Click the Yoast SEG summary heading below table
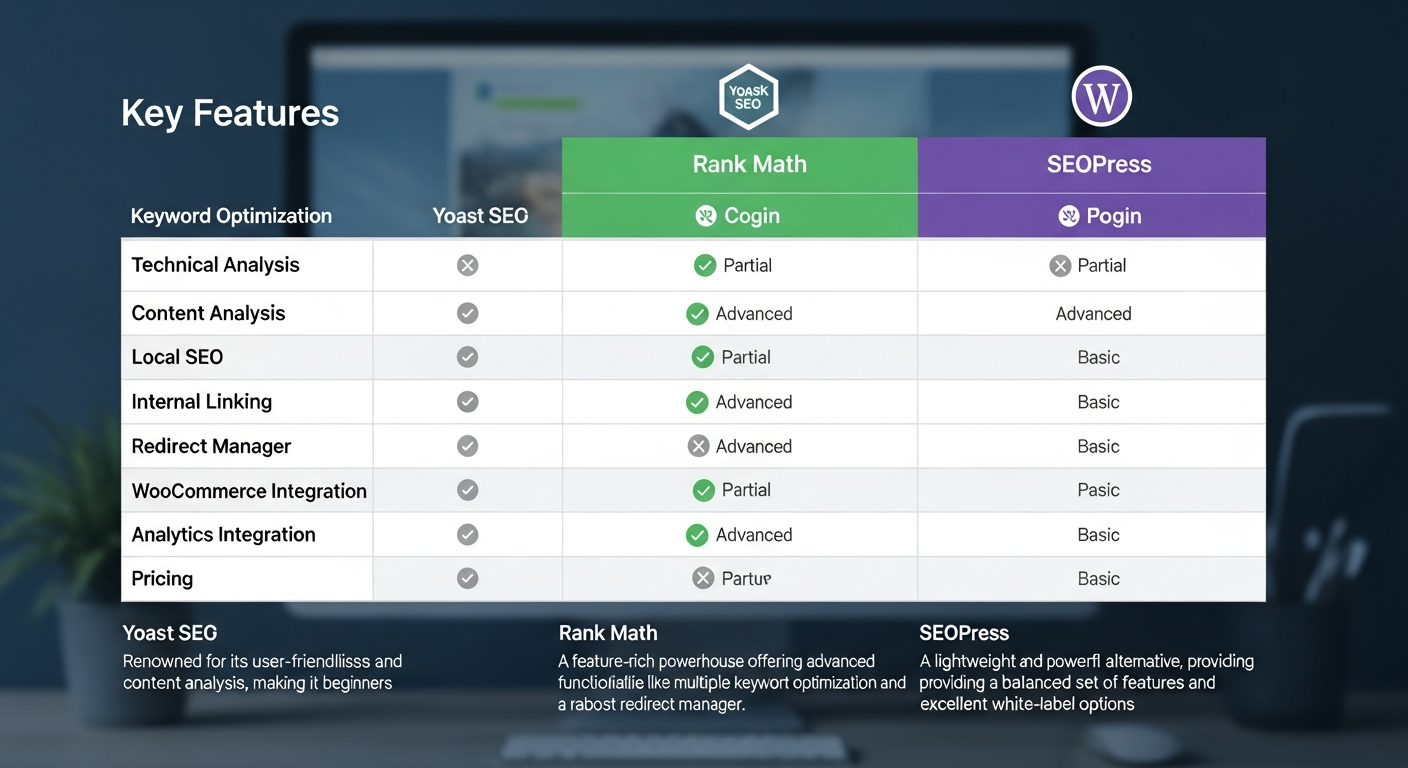 click(170, 633)
